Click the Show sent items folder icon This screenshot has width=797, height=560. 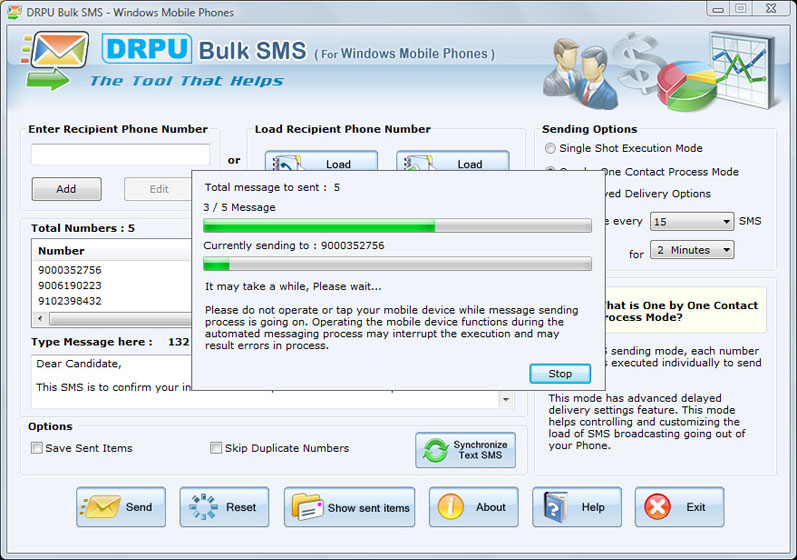tap(307, 507)
